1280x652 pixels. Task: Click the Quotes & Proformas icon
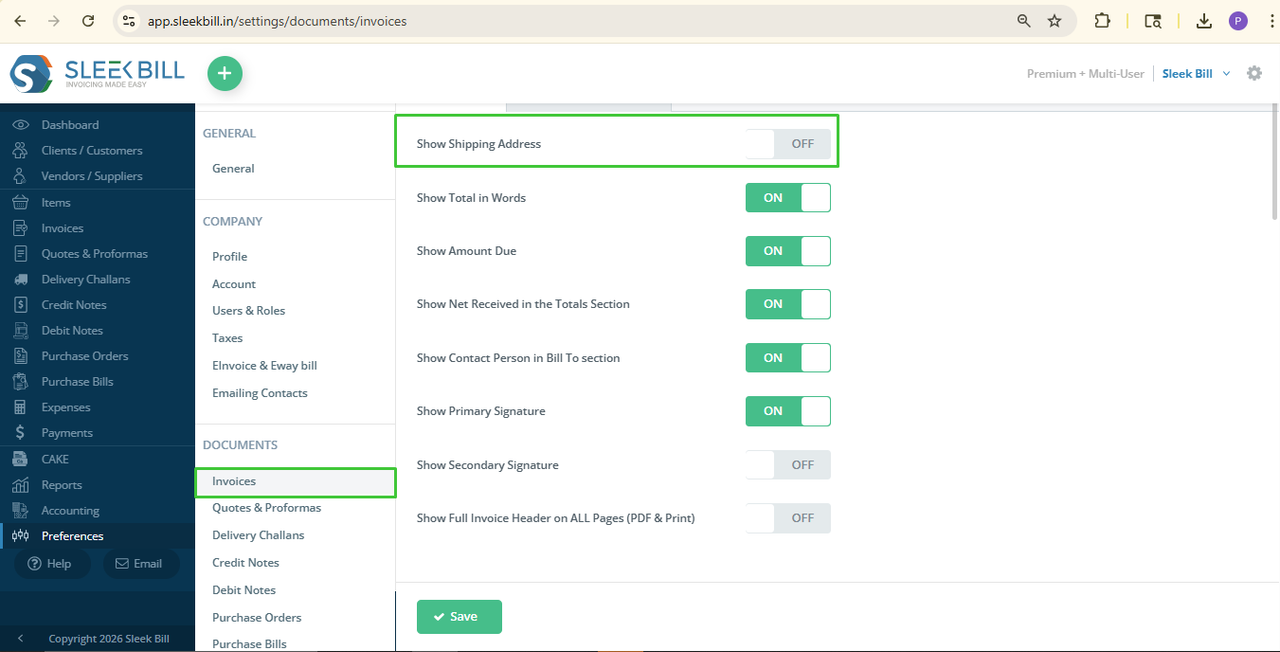(20, 253)
